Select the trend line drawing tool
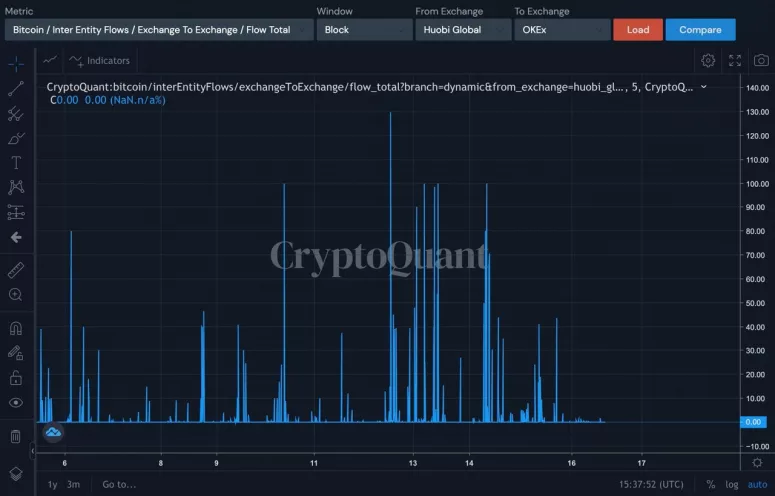The height and width of the screenshot is (496, 775). [x=16, y=88]
